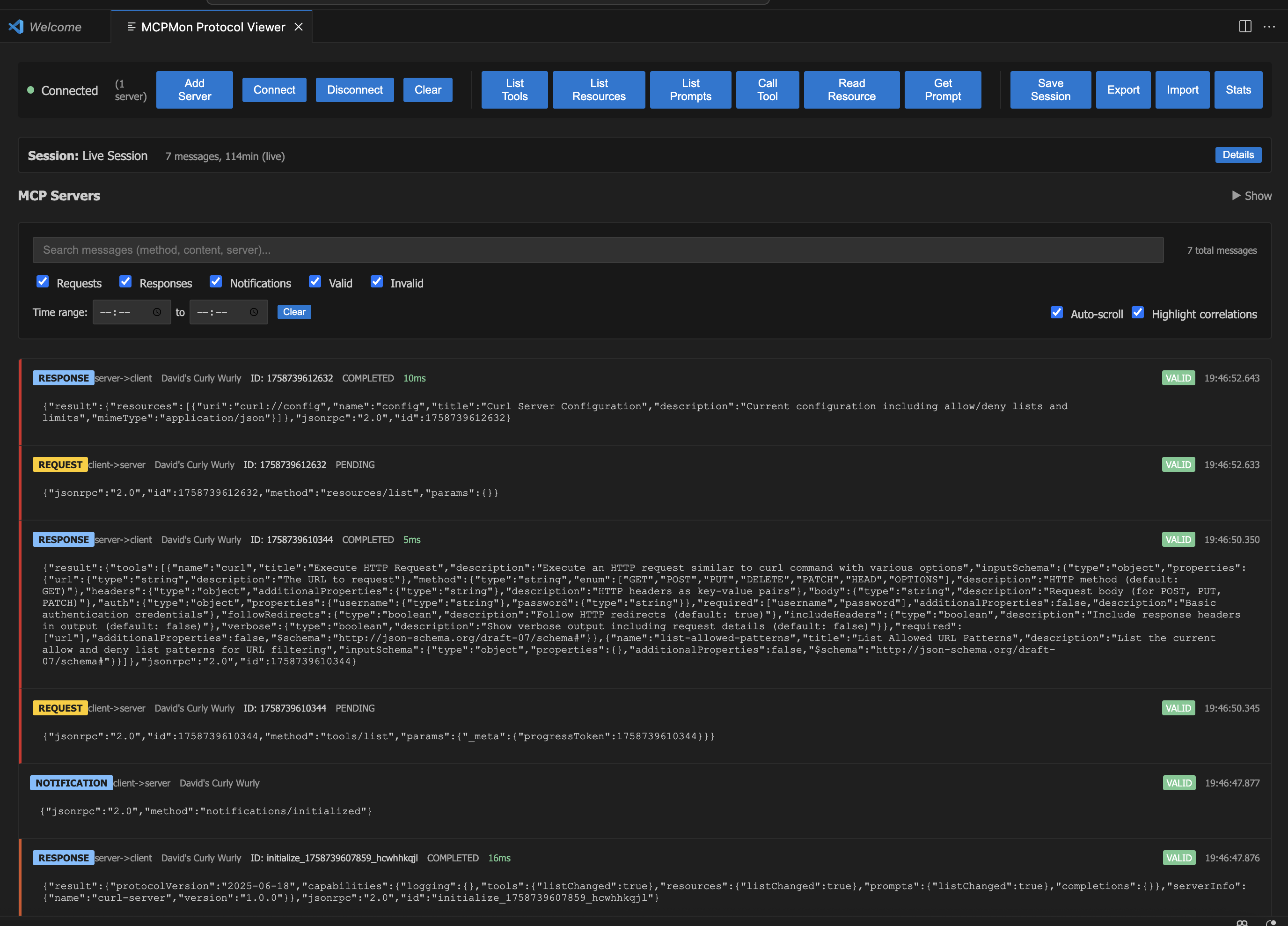Click the split editor layout icon
This screenshot has width=1288, height=926.
pos(1245,27)
